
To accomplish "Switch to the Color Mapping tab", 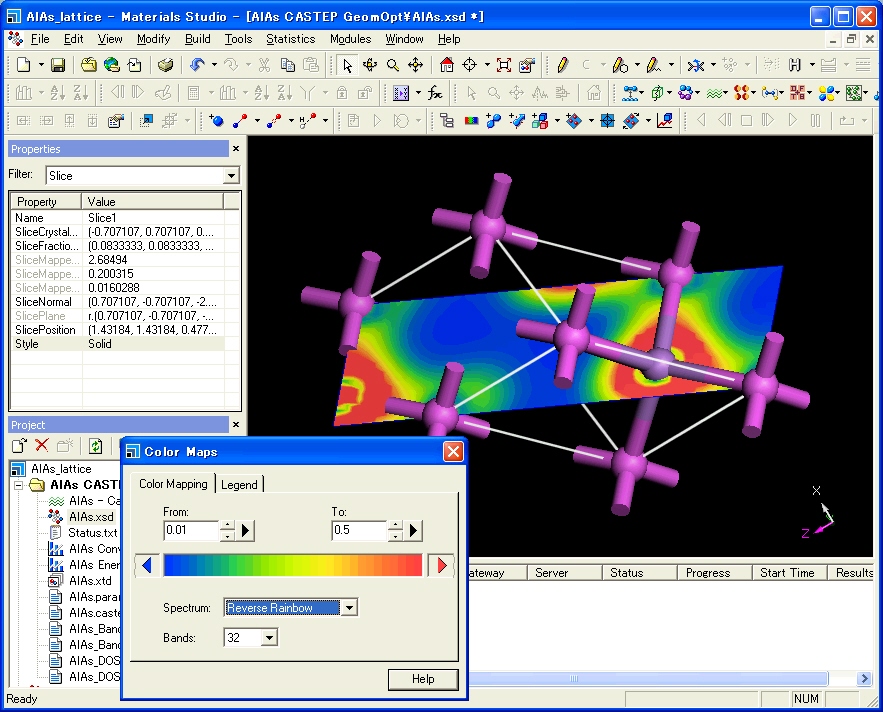I will [173, 484].
